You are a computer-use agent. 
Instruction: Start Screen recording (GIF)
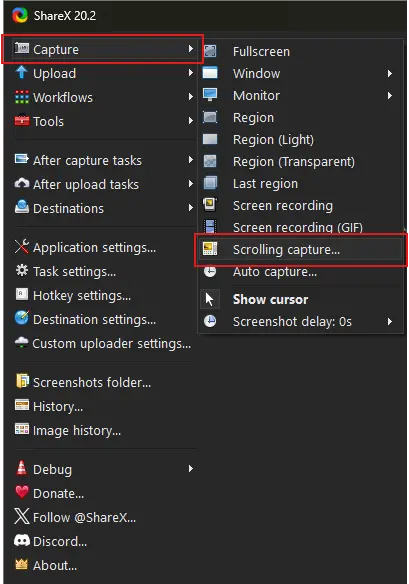301,227
